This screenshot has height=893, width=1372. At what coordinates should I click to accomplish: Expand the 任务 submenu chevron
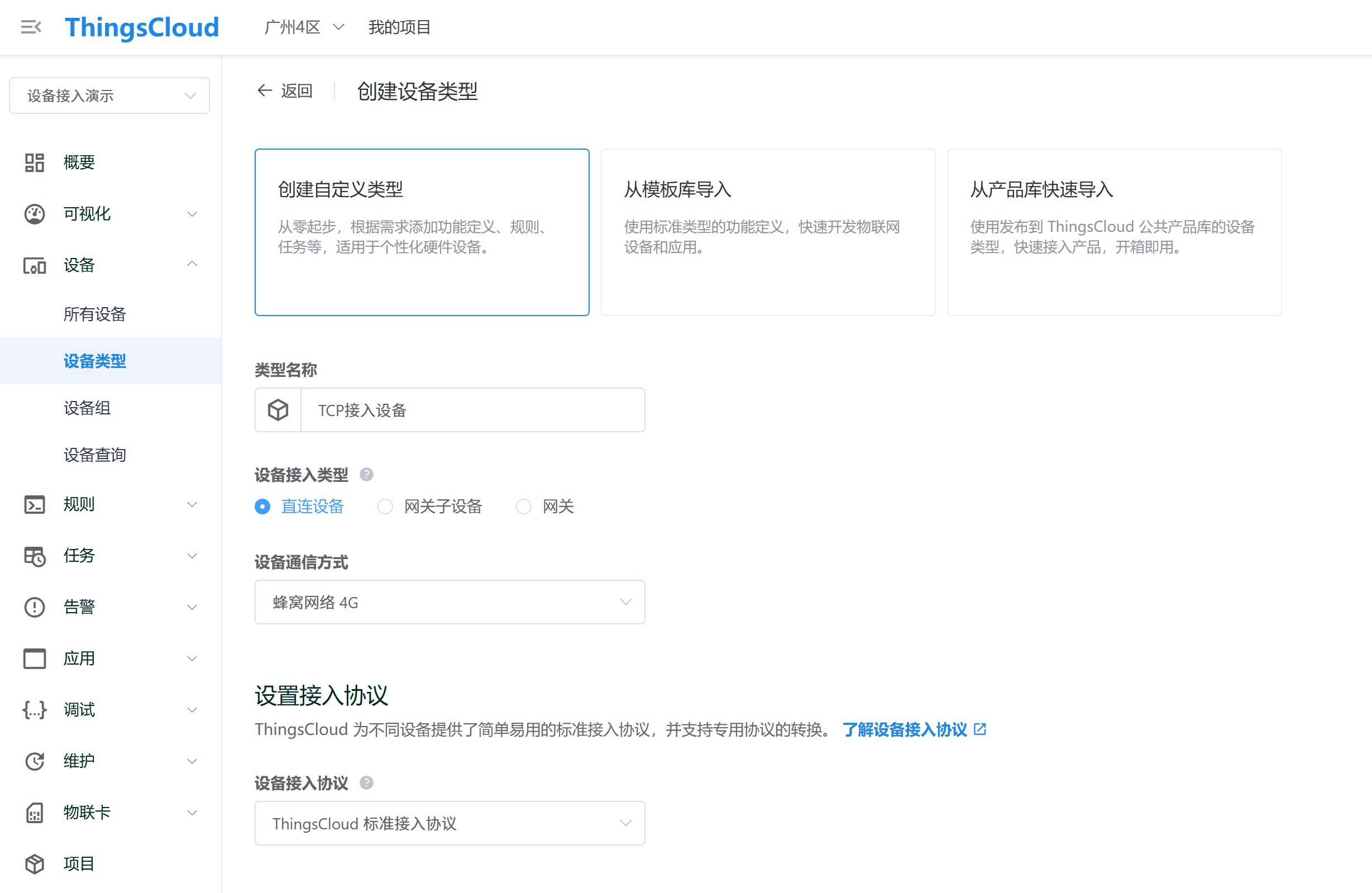193,556
